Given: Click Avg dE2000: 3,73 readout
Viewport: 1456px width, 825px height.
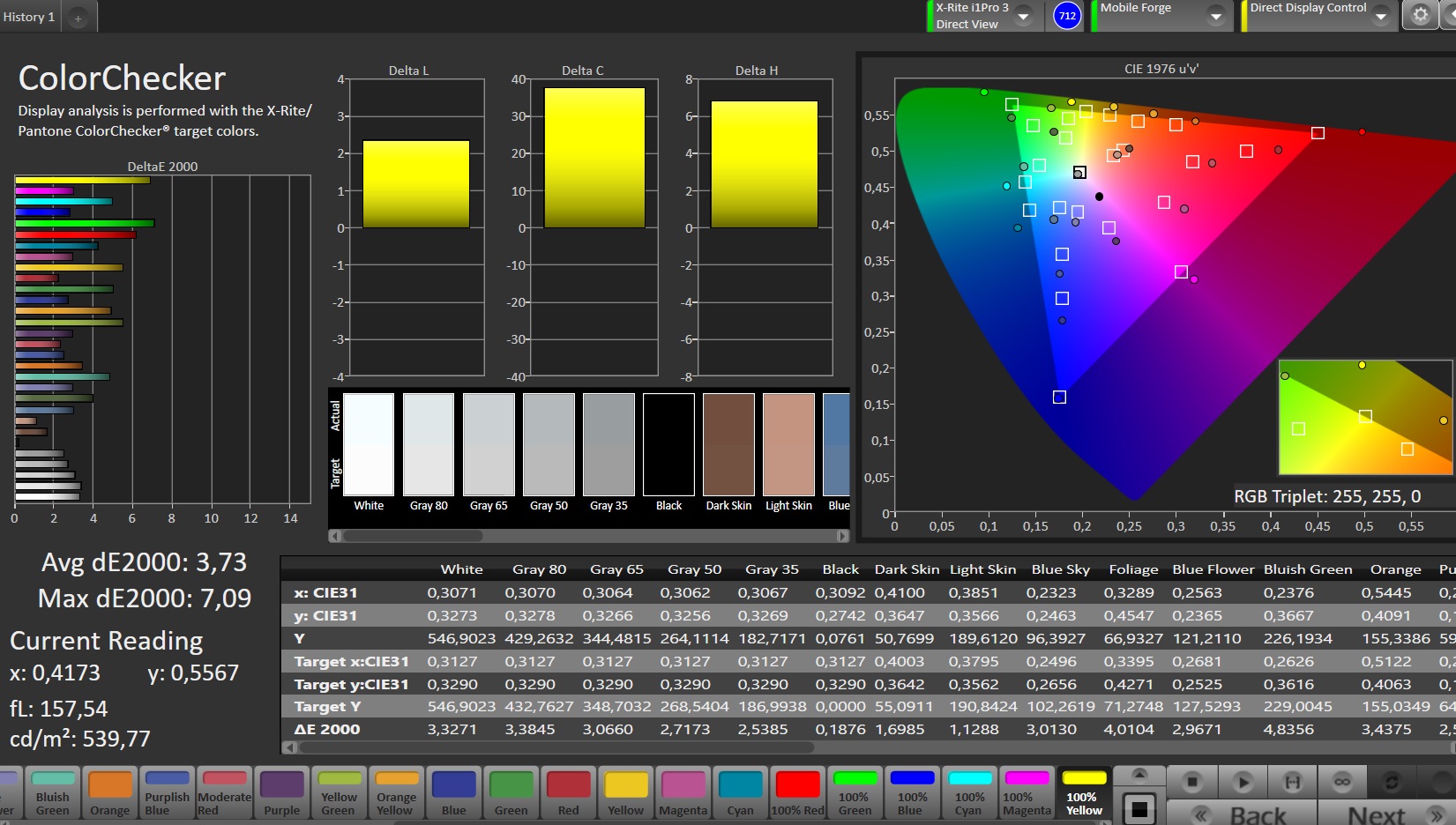Looking at the screenshot, I should (x=145, y=562).
